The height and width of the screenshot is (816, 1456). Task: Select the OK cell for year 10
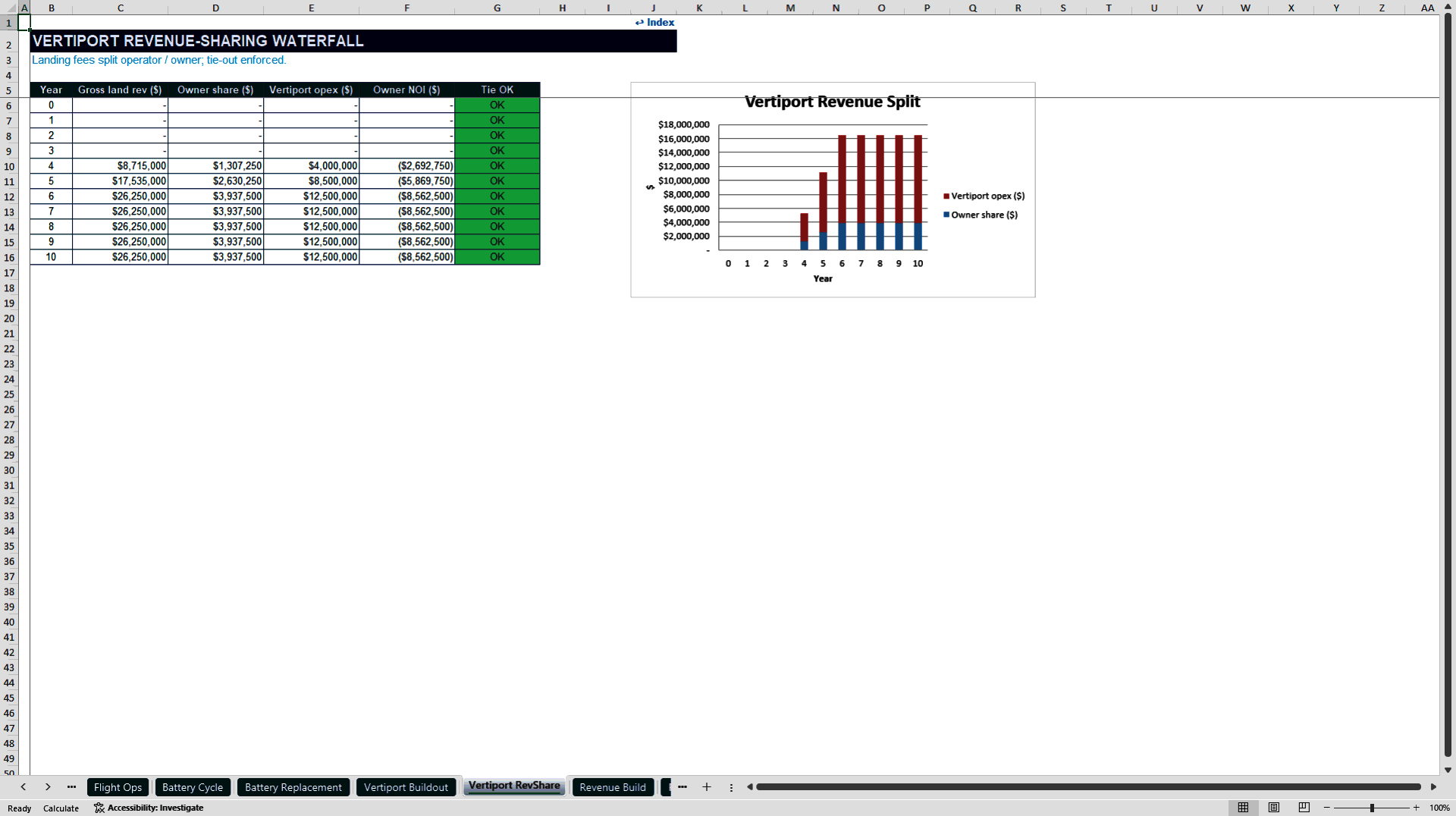pyautogui.click(x=497, y=256)
